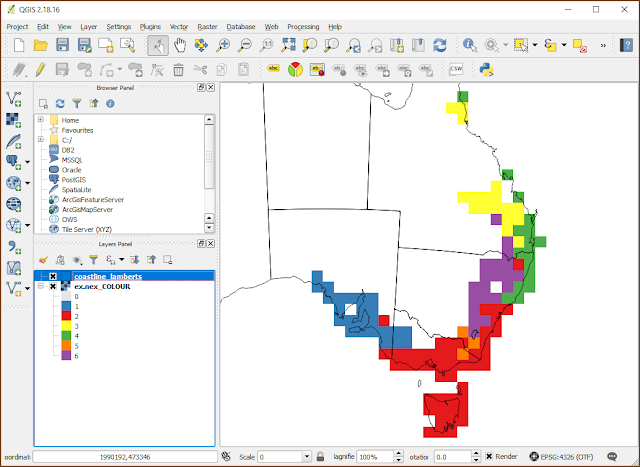Click the magnifier 100% spin box
The image size is (640, 467).
pyautogui.click(x=380, y=457)
